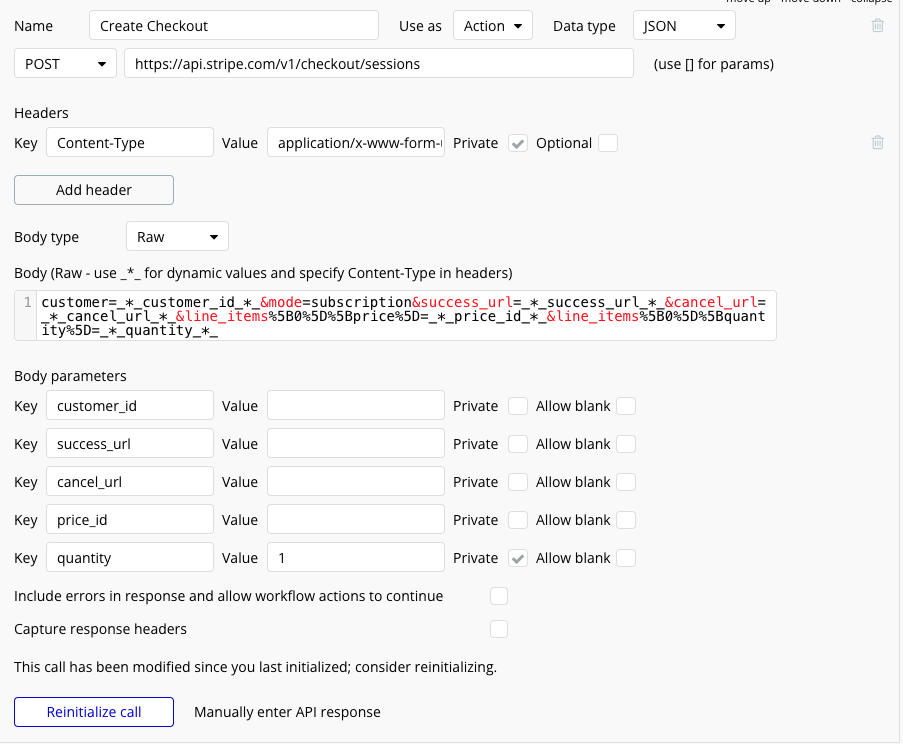The height and width of the screenshot is (744, 903).
Task: Click the Stripe checkout sessions URL field
Action: [379, 64]
